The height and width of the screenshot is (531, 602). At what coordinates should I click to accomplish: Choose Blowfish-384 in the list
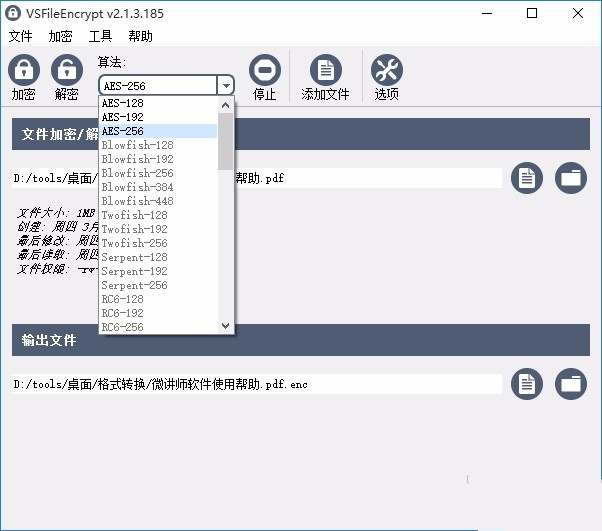click(158, 187)
